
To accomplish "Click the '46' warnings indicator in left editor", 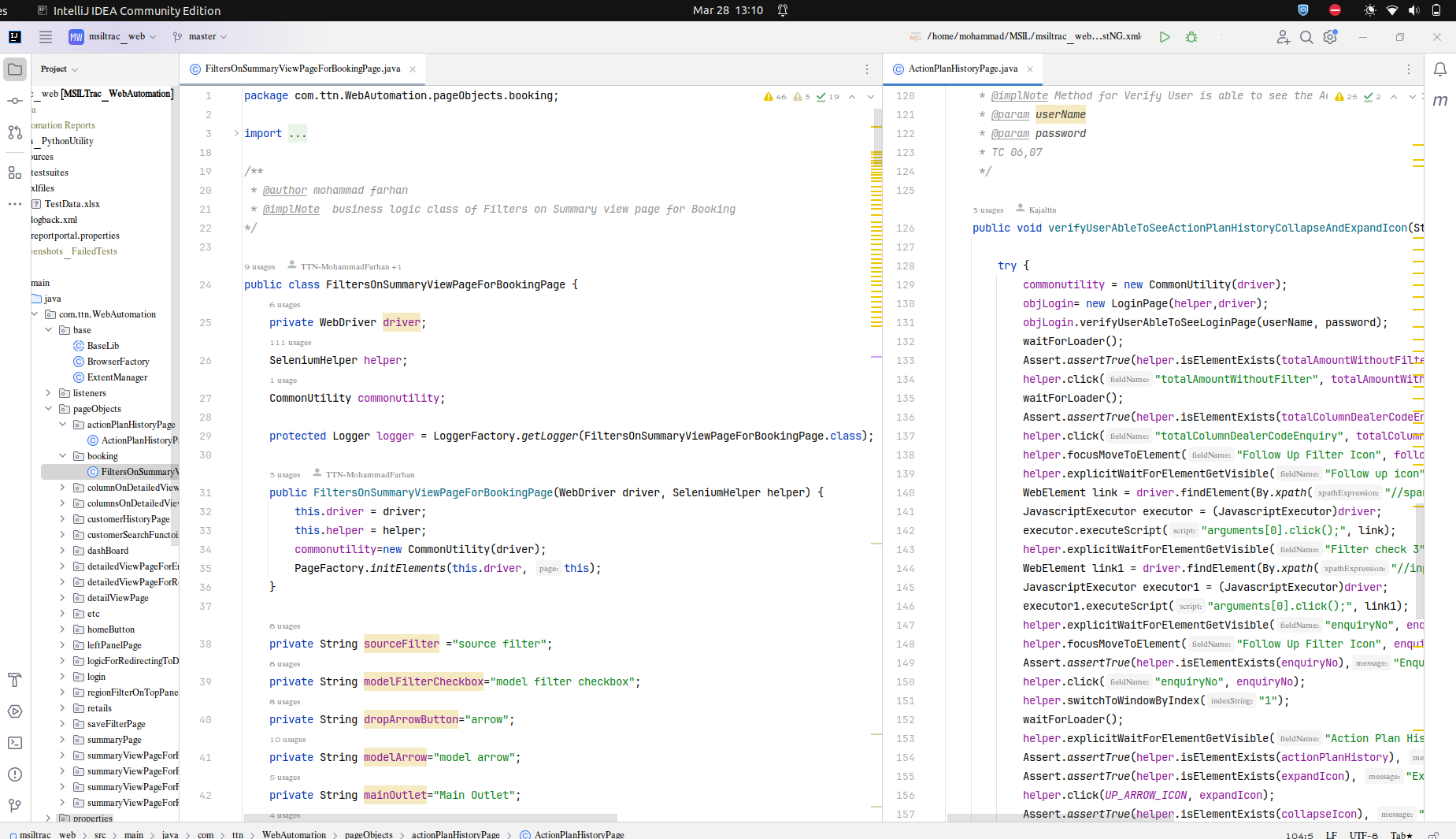I will 775,97.
